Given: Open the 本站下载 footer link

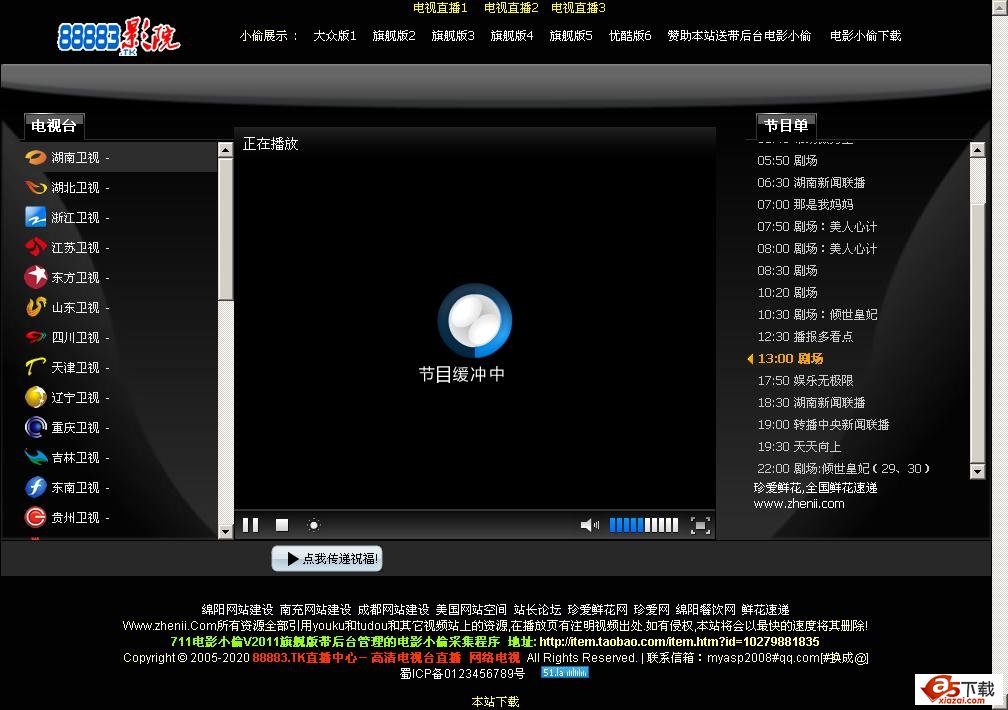Looking at the screenshot, I should point(495,701).
